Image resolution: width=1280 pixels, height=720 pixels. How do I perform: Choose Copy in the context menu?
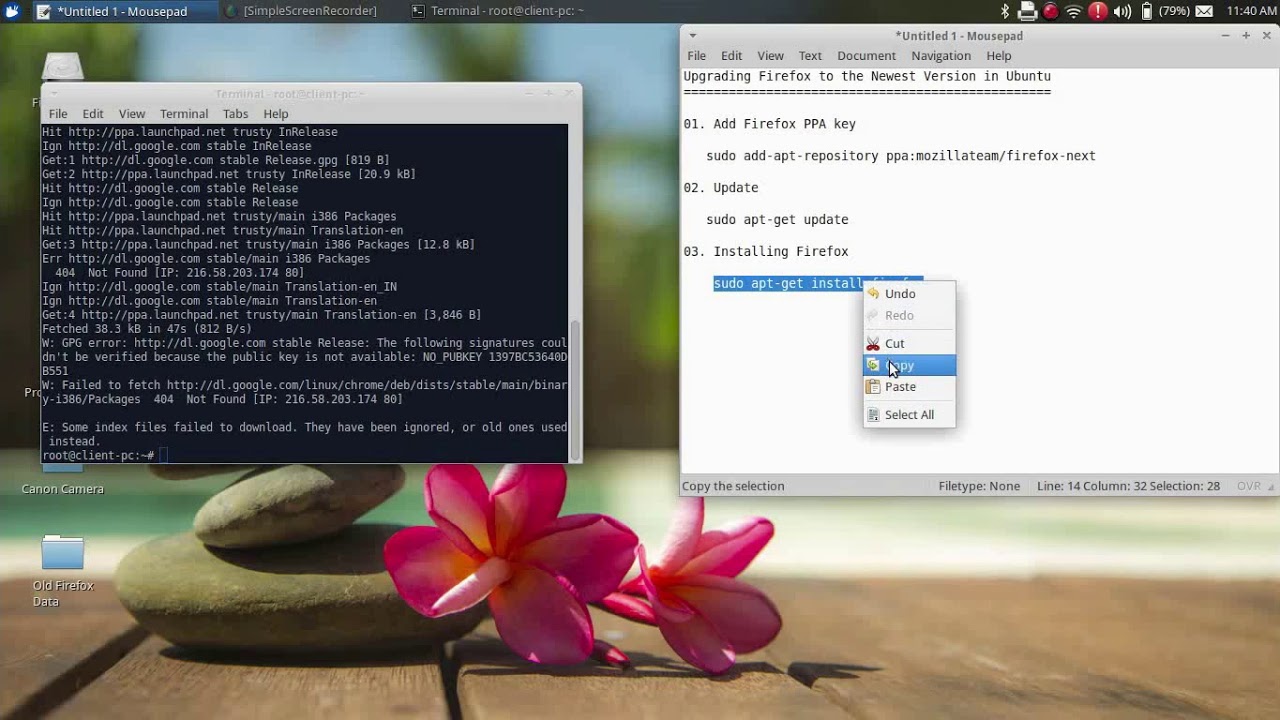(909, 366)
